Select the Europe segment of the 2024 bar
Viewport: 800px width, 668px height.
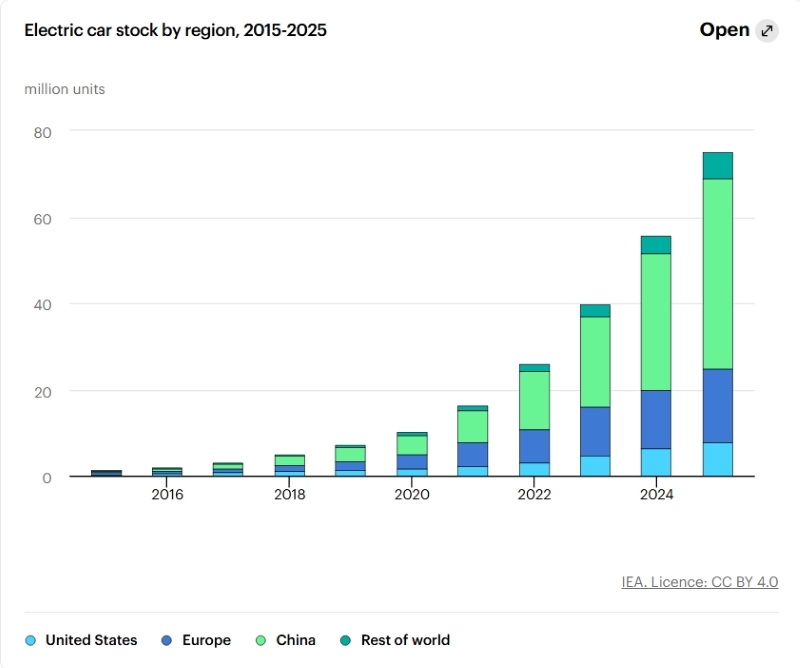tap(656, 419)
